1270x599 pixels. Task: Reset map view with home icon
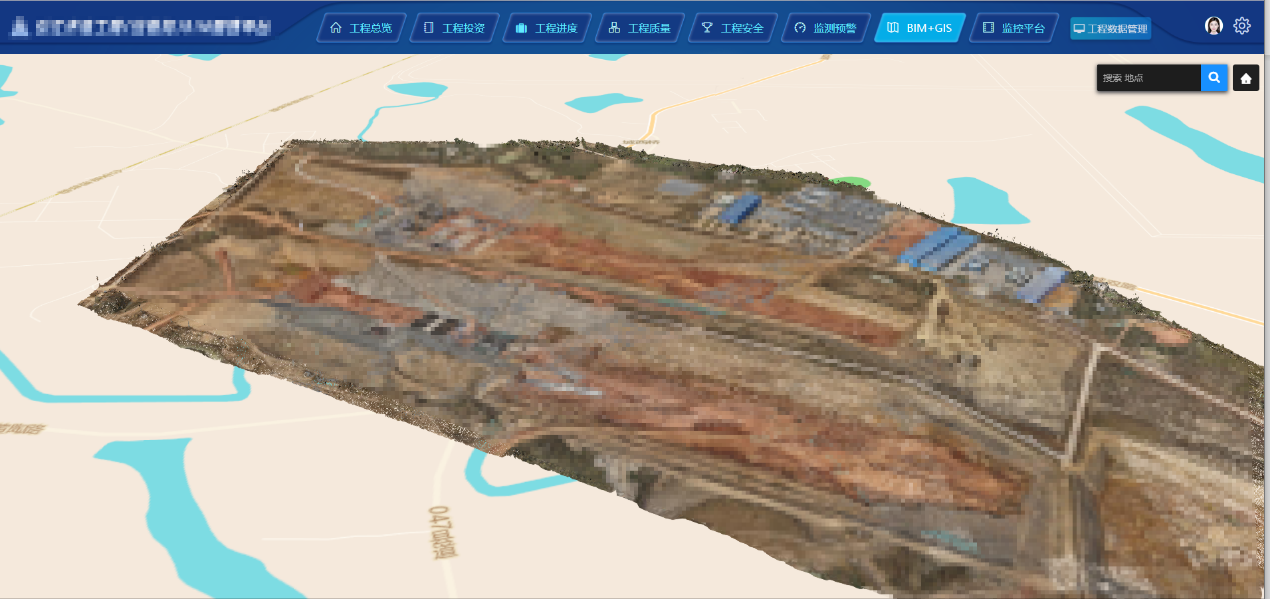[x=1246, y=78]
